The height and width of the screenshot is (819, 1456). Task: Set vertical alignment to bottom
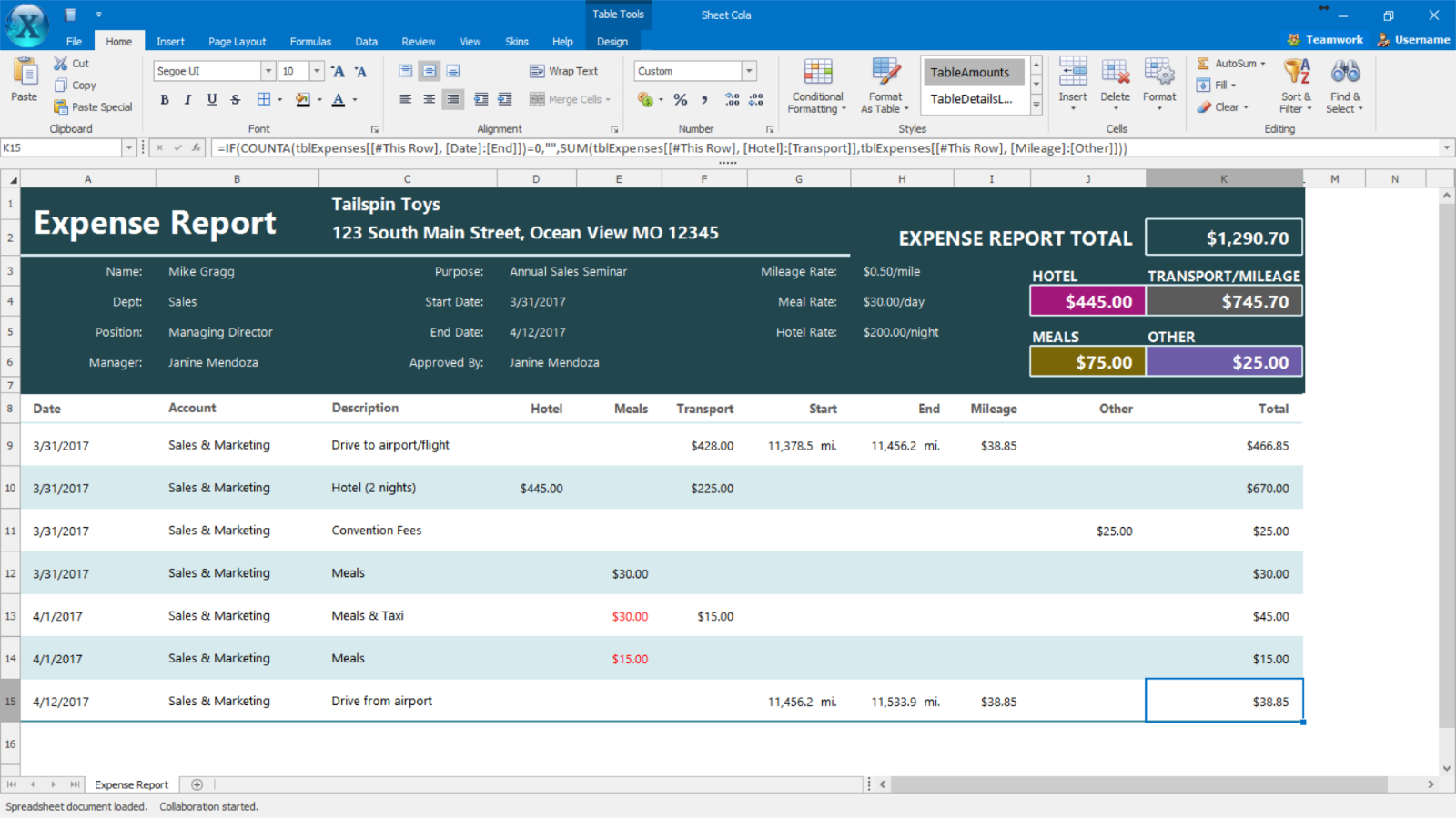pyautogui.click(x=453, y=71)
